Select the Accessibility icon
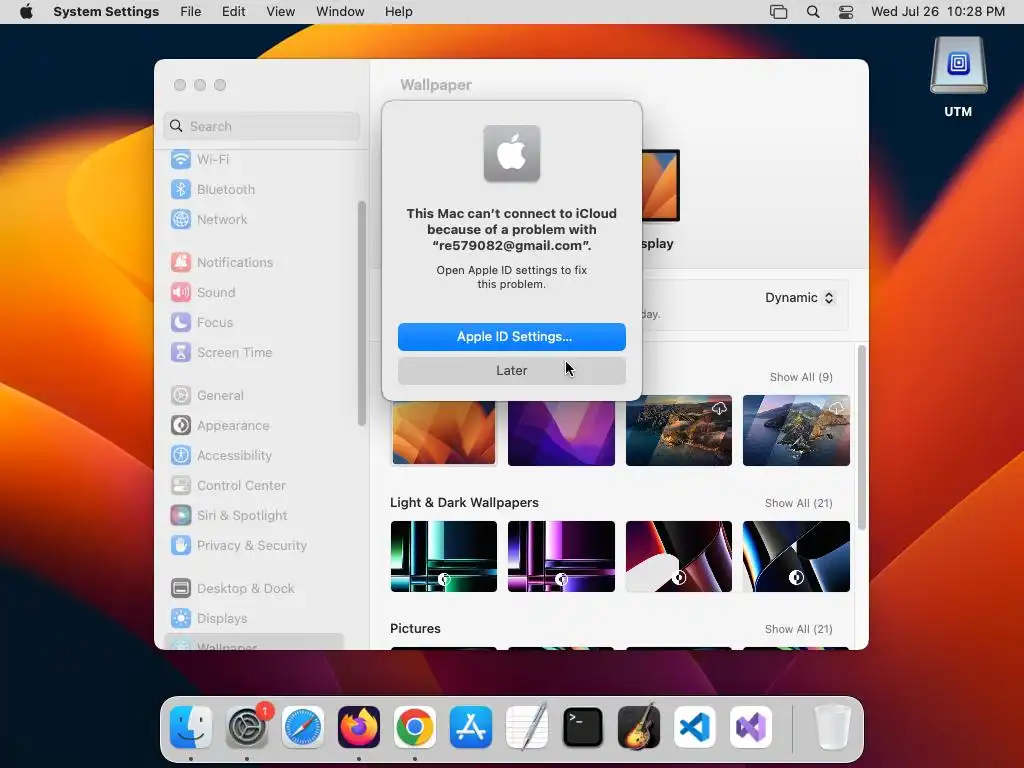 pos(181,456)
